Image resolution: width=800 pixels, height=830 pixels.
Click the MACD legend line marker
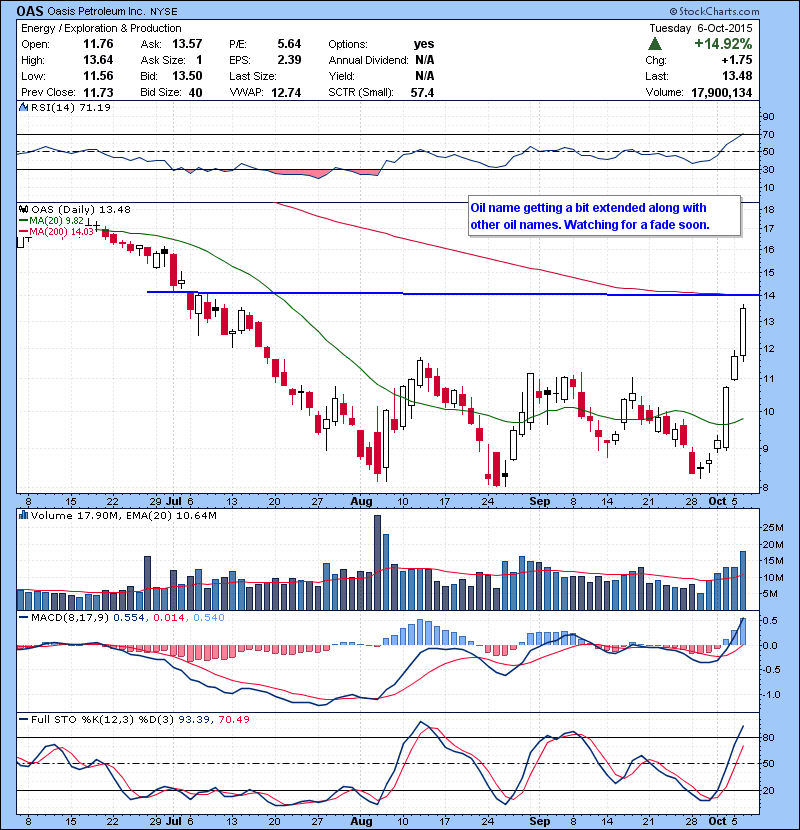[x=23, y=617]
